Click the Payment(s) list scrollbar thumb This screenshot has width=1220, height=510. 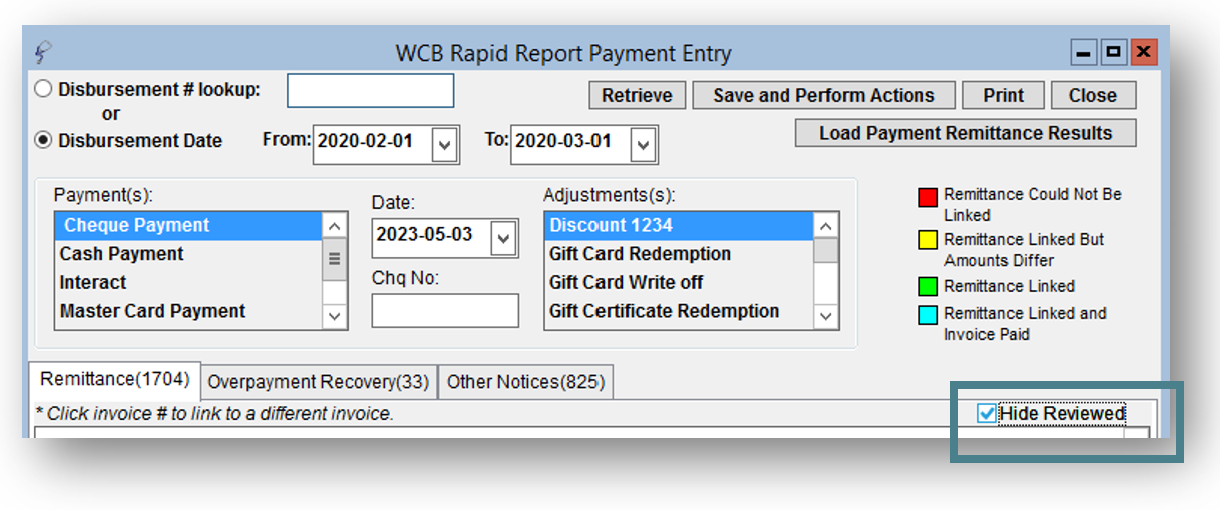click(335, 258)
